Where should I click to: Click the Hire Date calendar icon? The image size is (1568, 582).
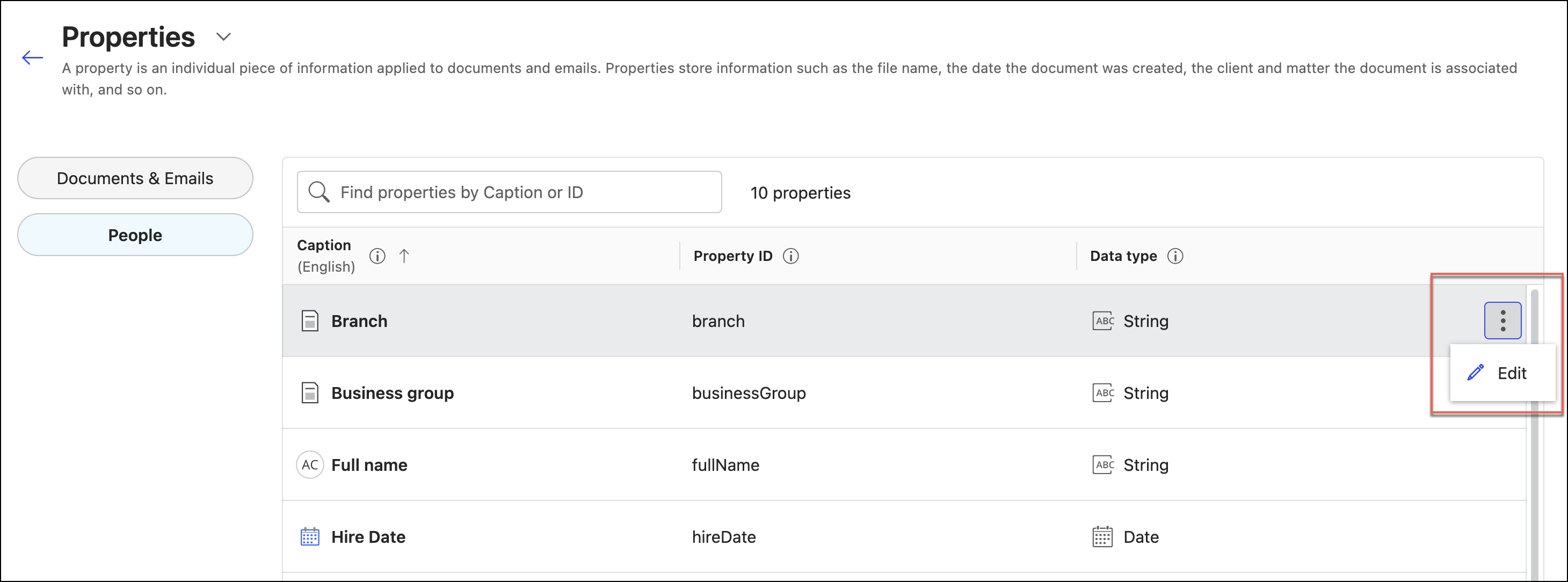click(x=310, y=537)
